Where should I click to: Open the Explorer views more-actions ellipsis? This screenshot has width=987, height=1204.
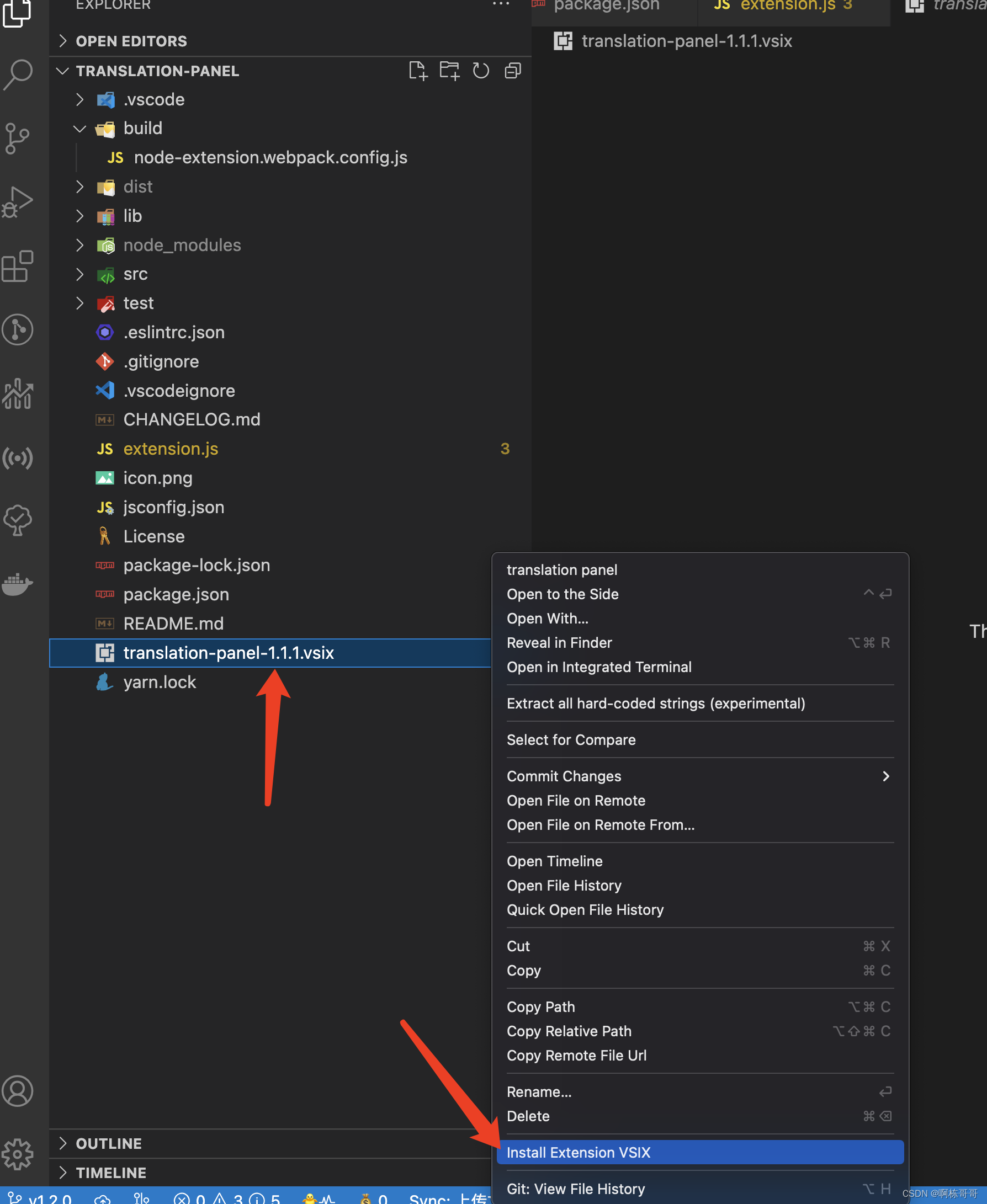tap(501, 4)
